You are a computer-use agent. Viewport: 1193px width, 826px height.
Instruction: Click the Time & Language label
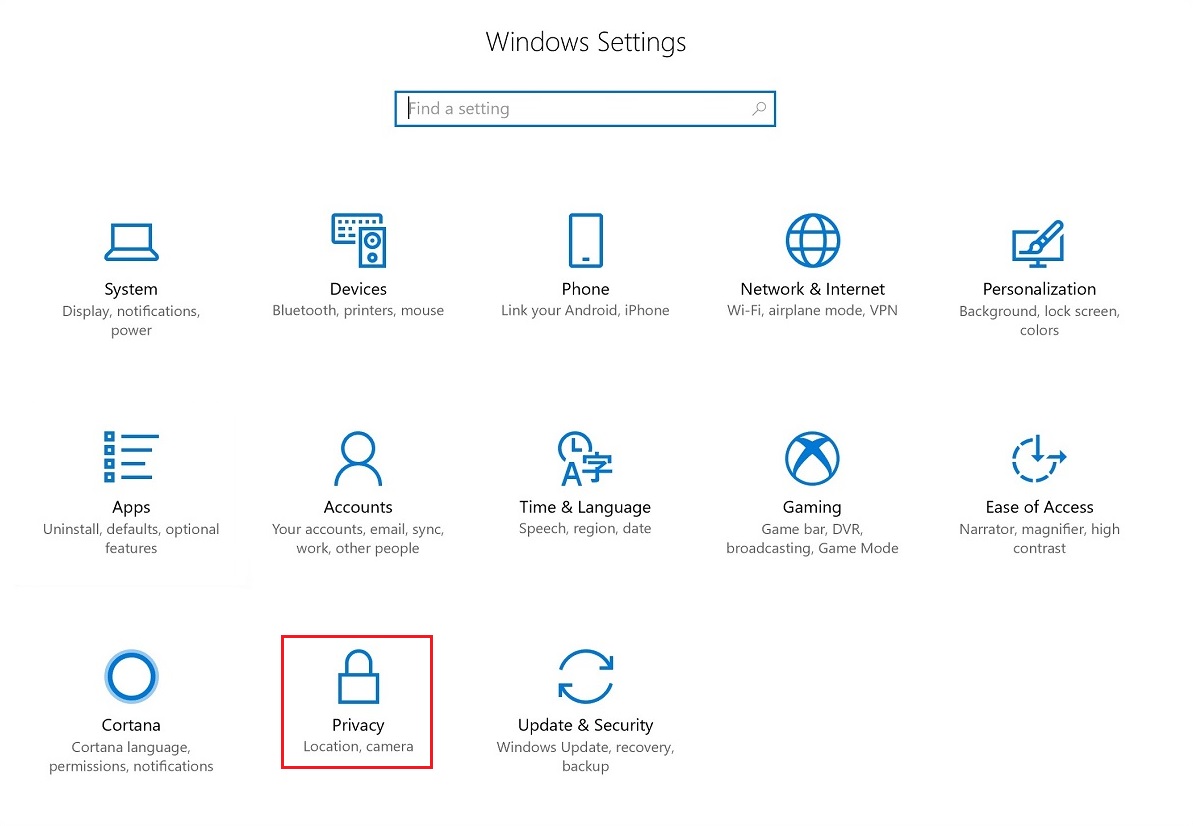click(x=585, y=507)
